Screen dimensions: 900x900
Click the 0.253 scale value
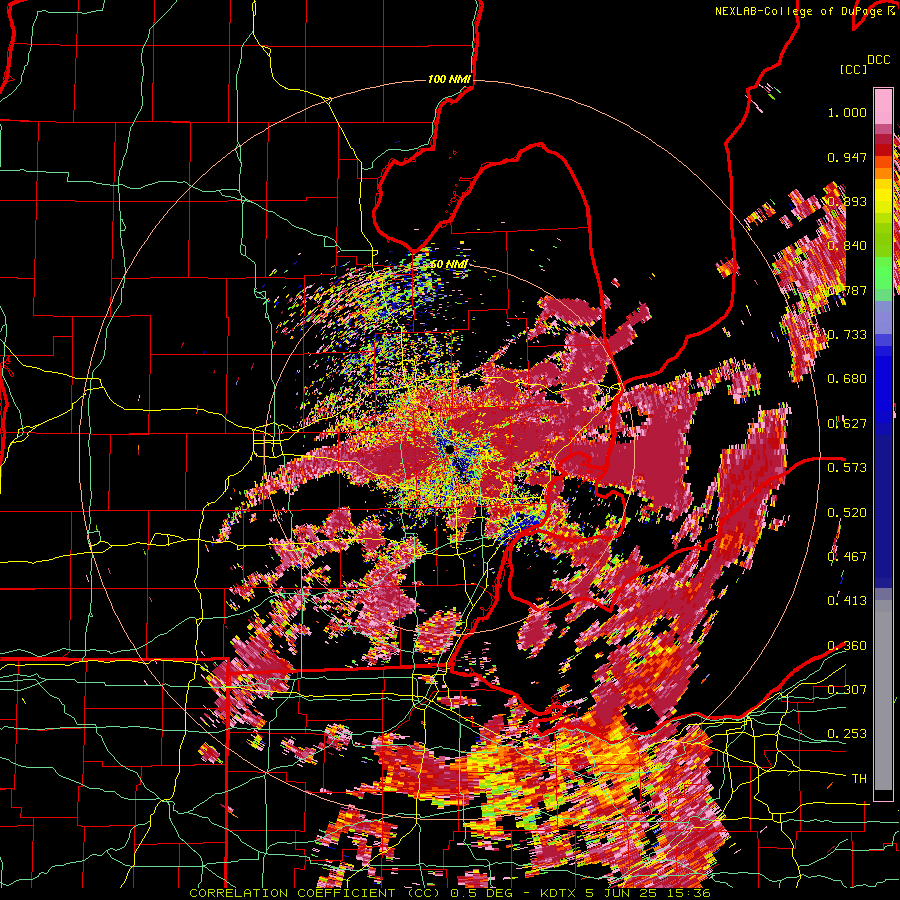pos(847,734)
